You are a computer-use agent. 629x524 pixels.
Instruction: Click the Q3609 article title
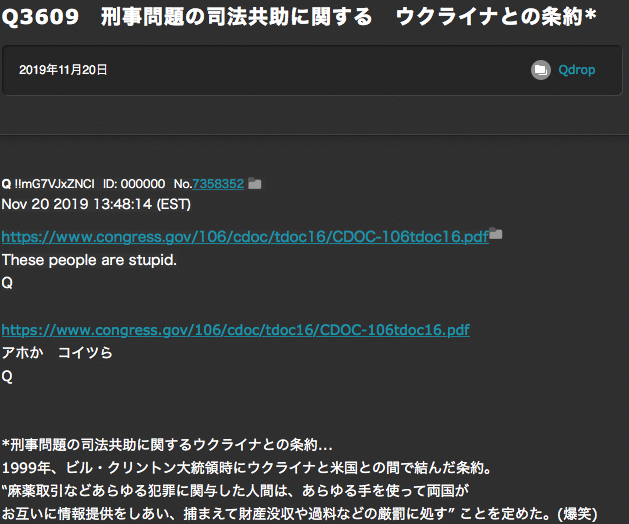coord(299,17)
